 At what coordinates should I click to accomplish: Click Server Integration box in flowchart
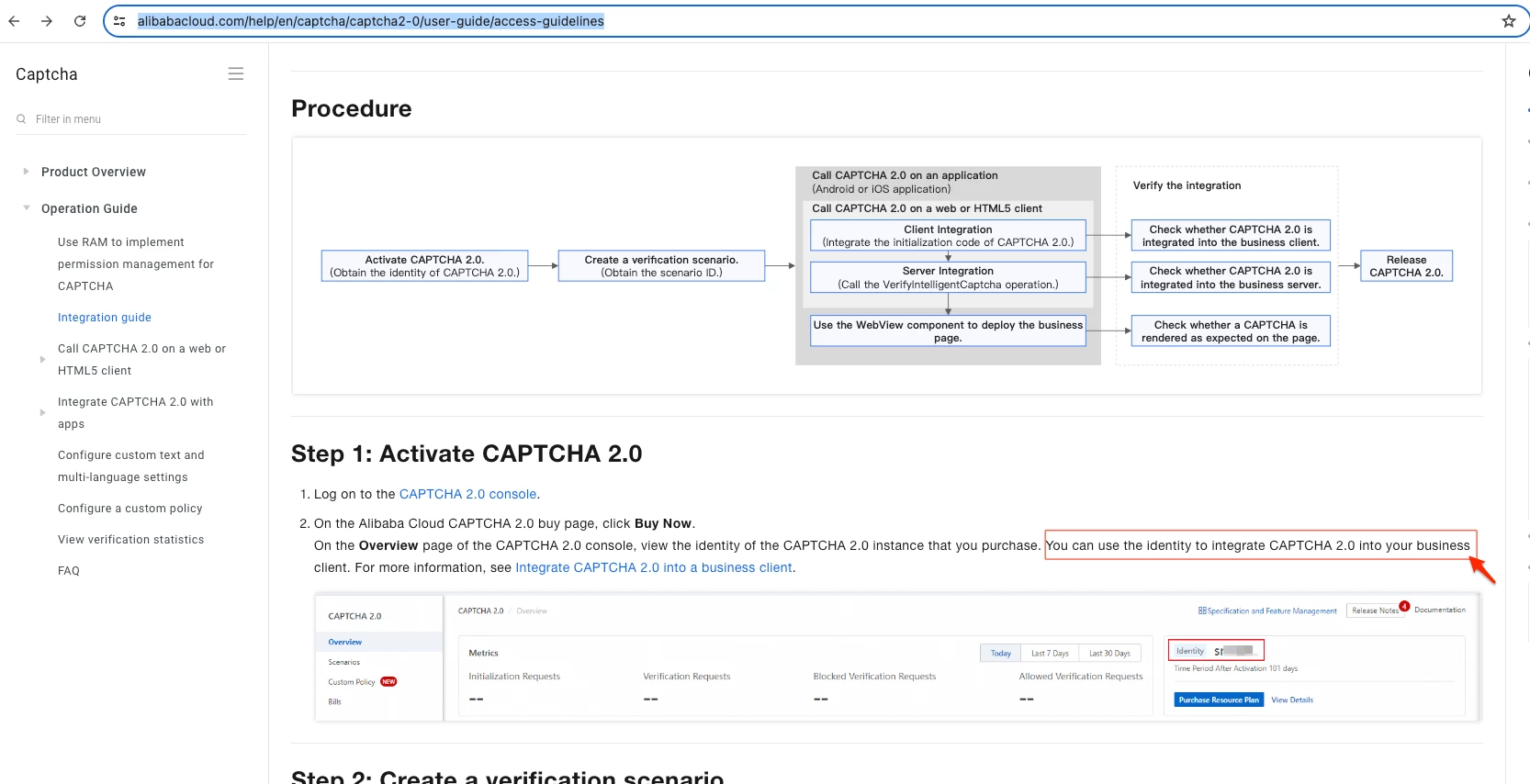click(x=948, y=277)
